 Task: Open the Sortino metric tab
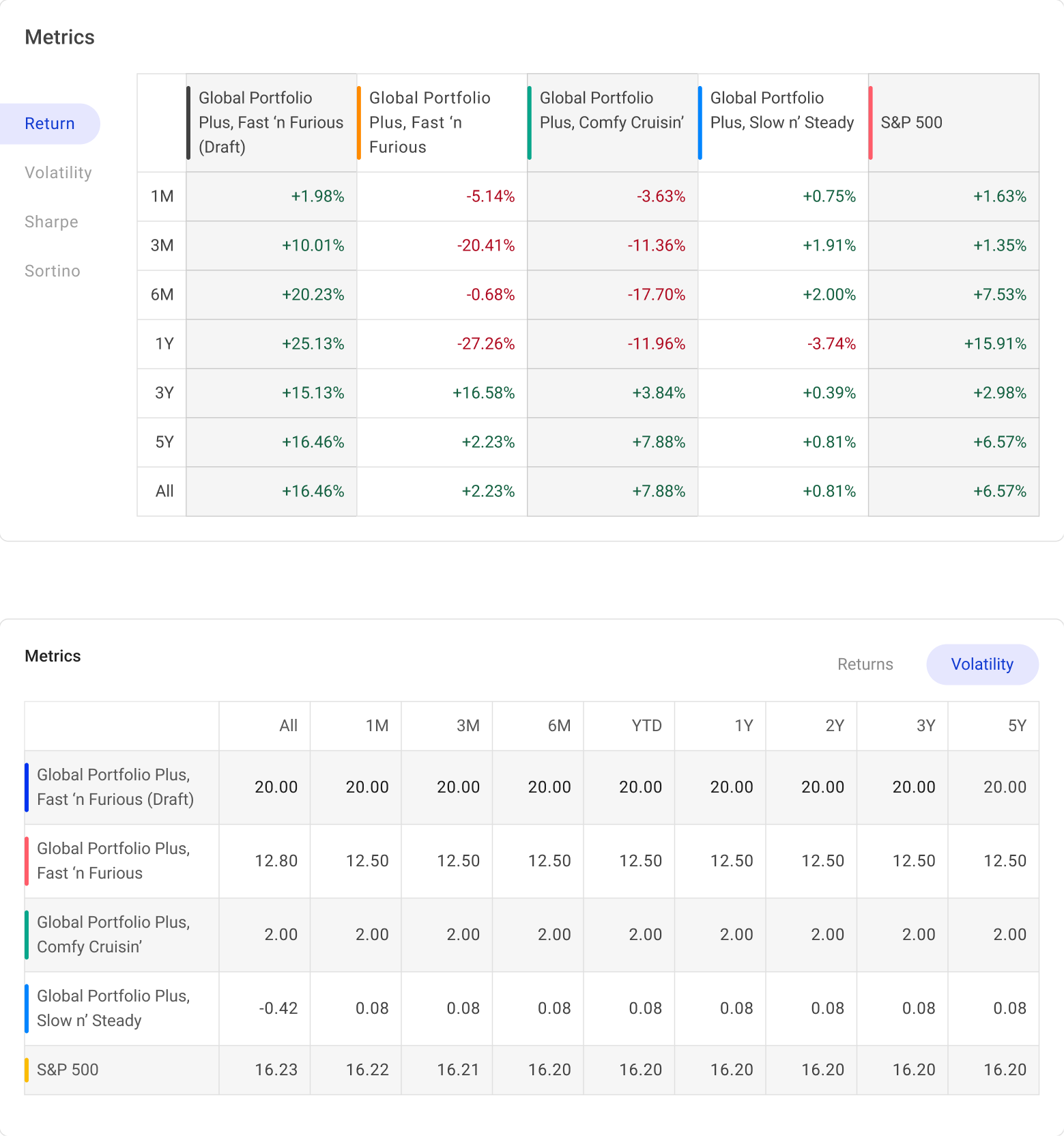click(52, 271)
